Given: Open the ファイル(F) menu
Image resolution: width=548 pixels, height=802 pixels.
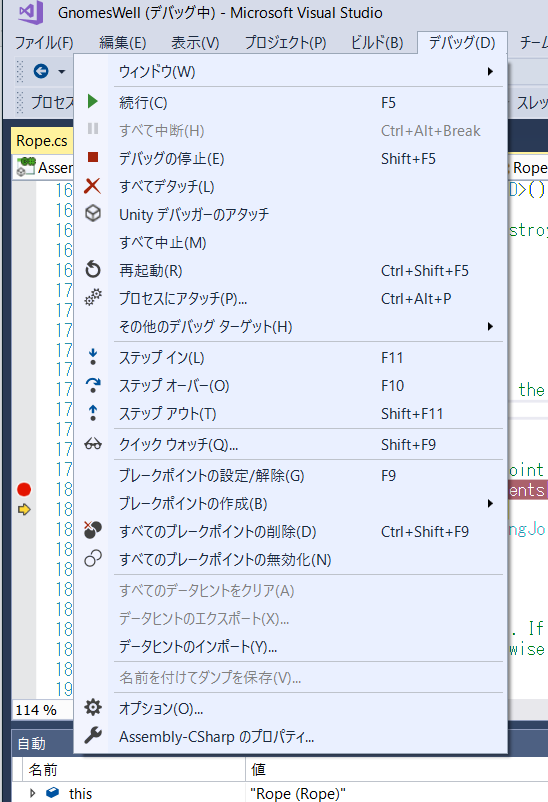Looking at the screenshot, I should (44, 42).
